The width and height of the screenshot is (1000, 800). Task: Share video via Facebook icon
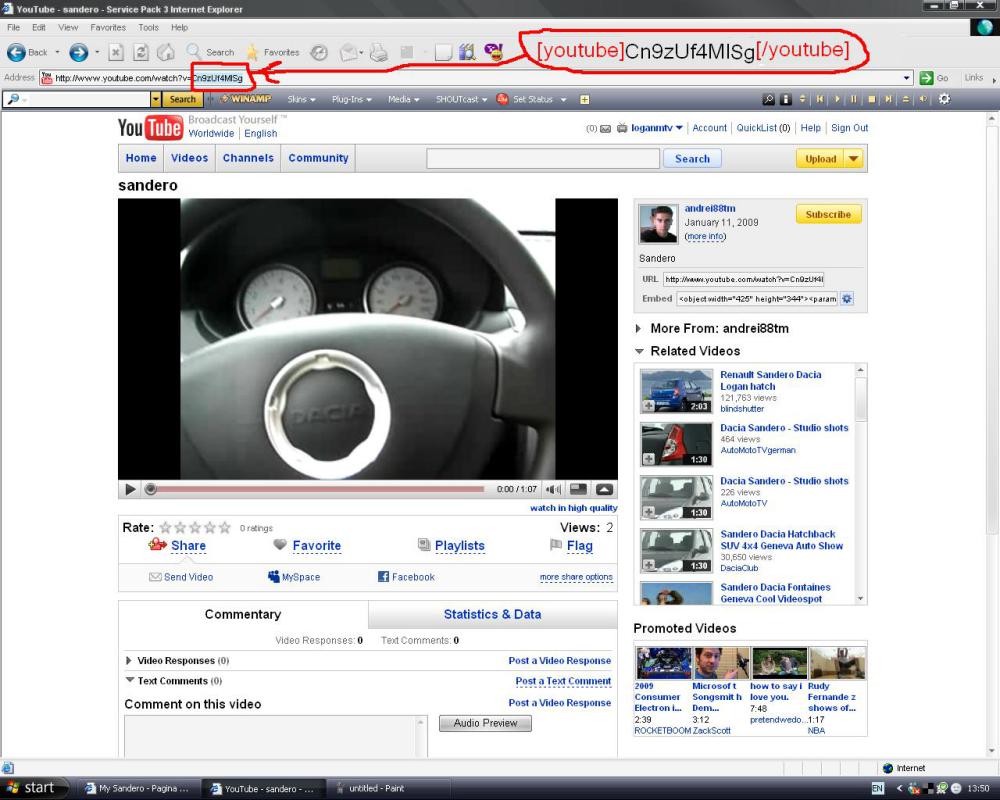(383, 577)
